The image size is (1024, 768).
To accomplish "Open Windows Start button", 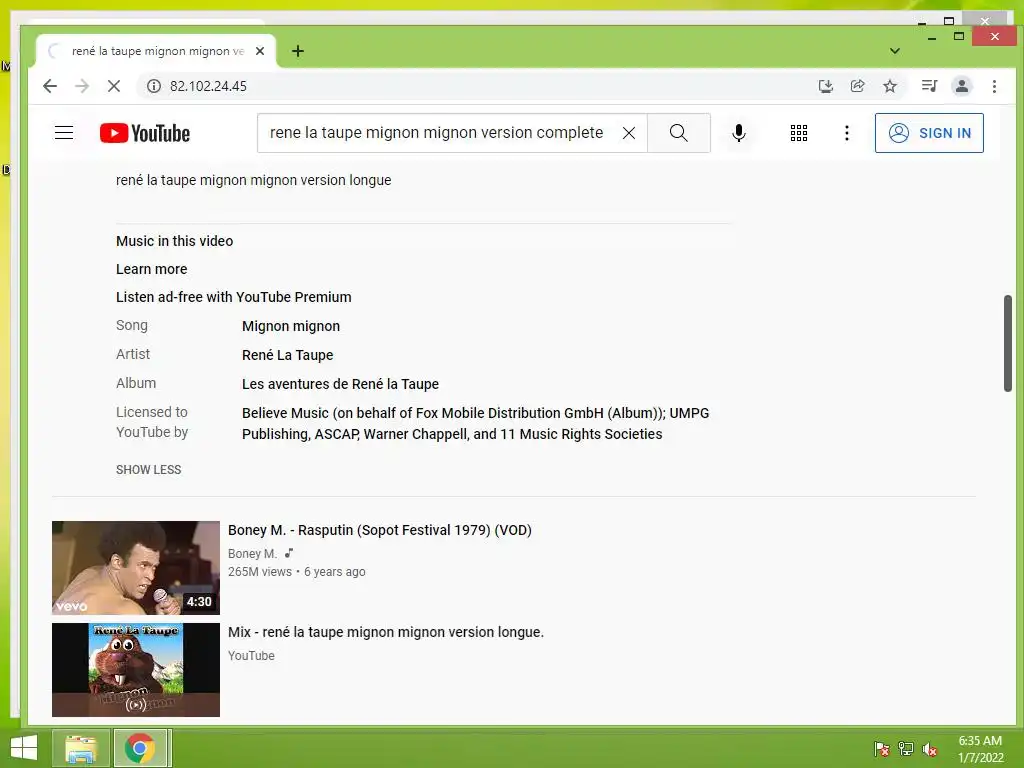I will pyautogui.click(x=24, y=748).
